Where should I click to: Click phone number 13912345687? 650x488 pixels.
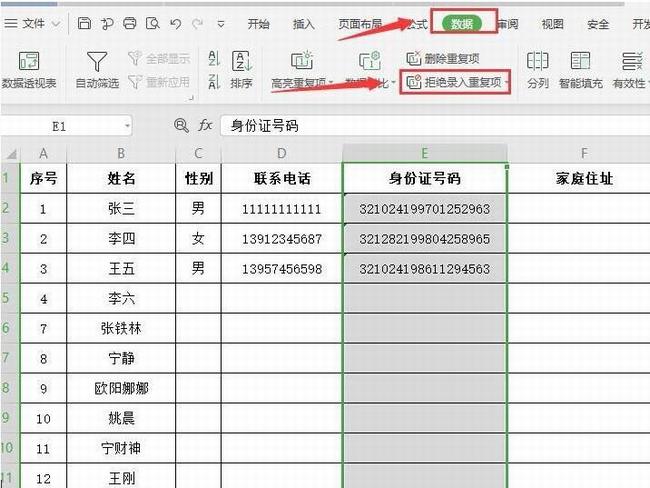point(282,239)
